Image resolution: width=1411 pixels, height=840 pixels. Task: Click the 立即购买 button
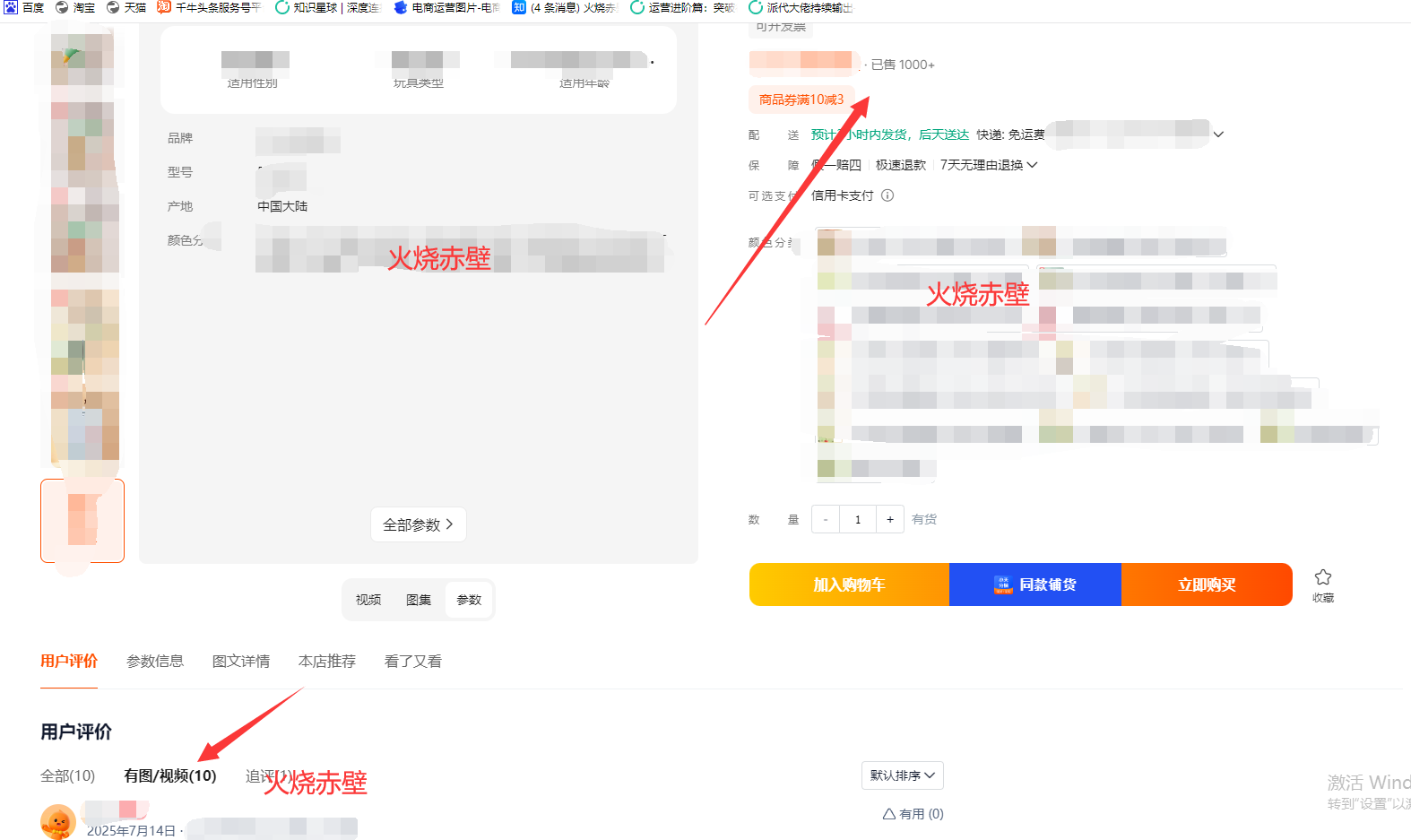tap(1207, 585)
